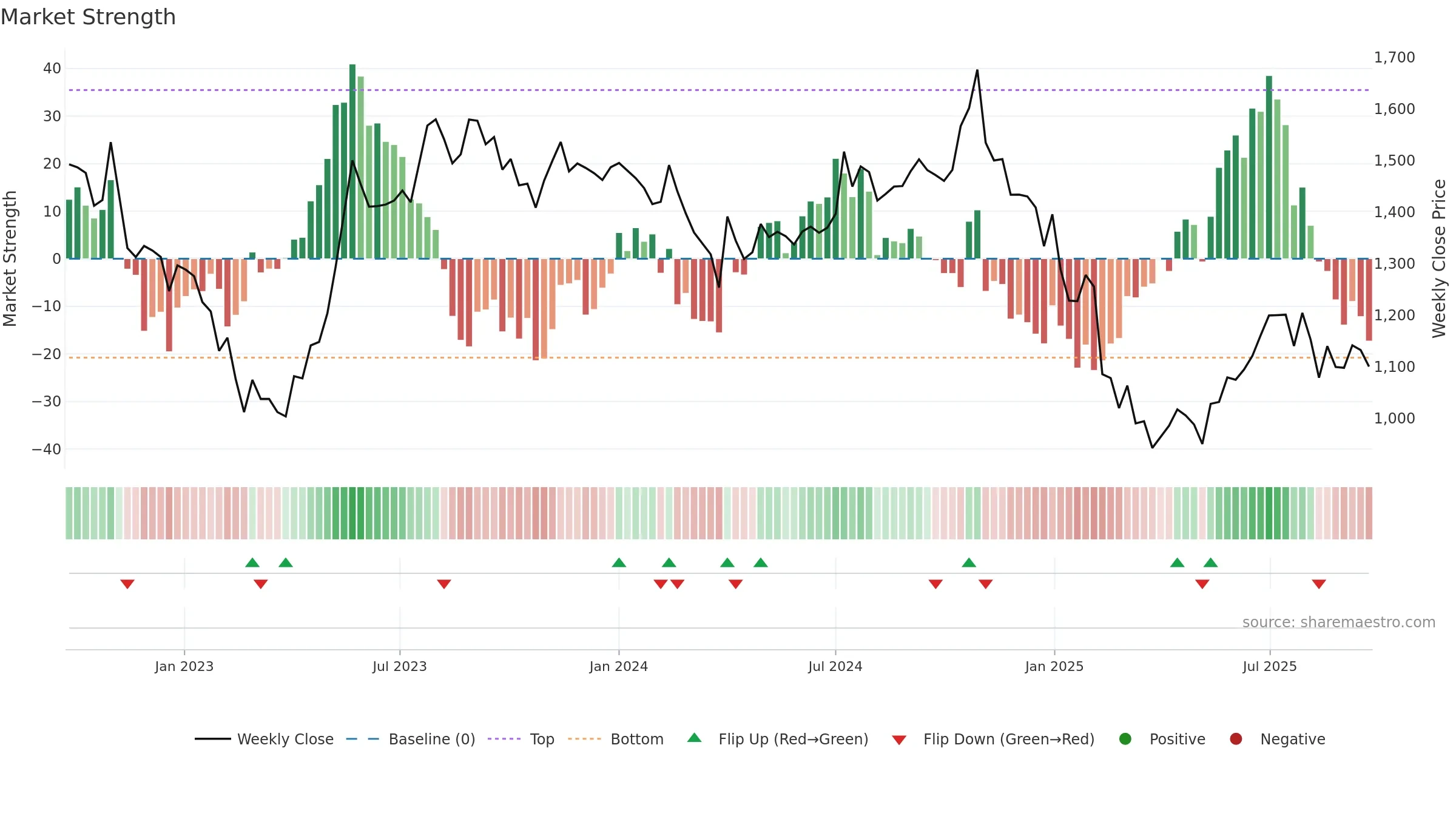The width and height of the screenshot is (1456, 819).
Task: Click the tallest green bar near Jul 2023
Action: (352, 161)
